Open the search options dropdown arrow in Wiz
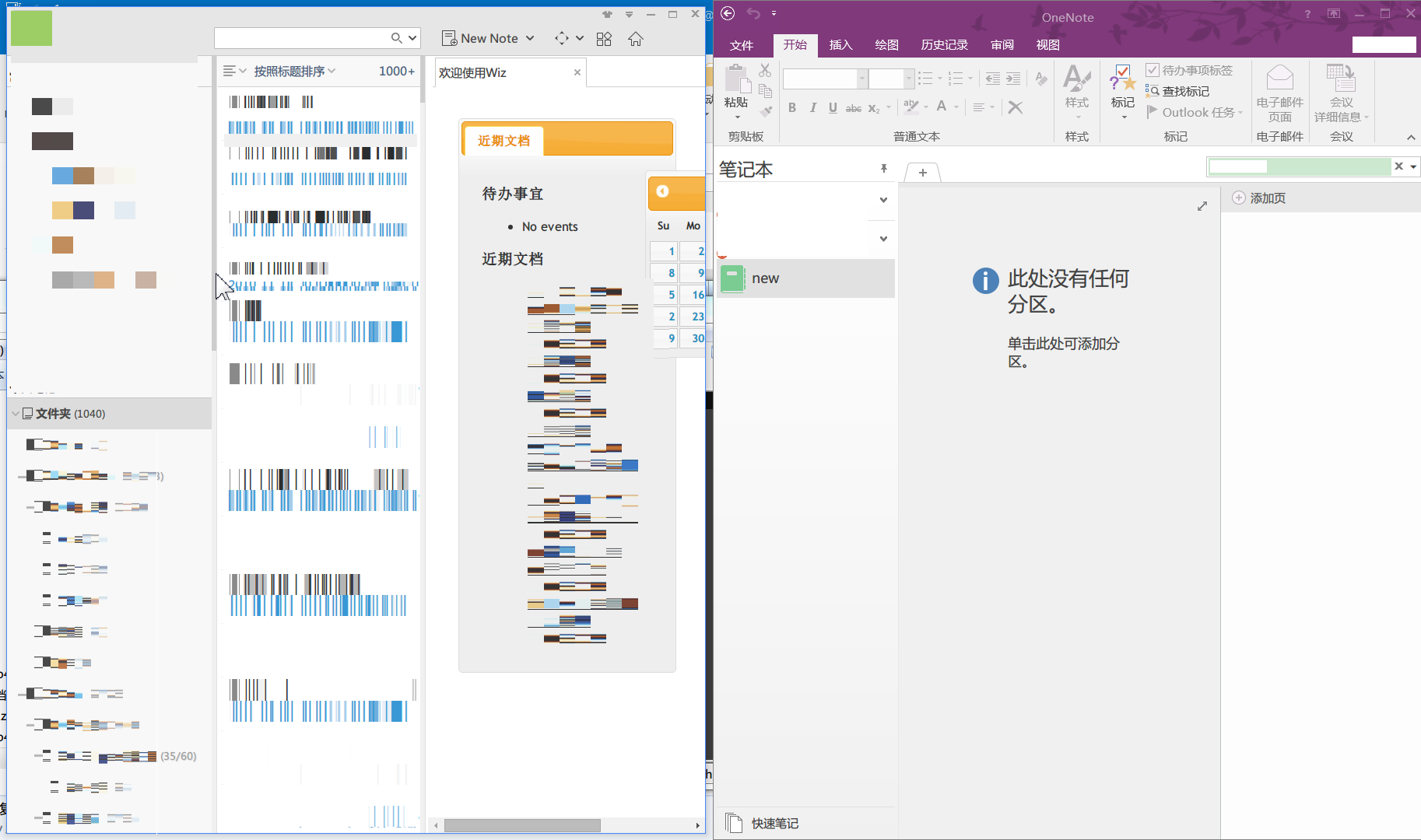 point(412,38)
